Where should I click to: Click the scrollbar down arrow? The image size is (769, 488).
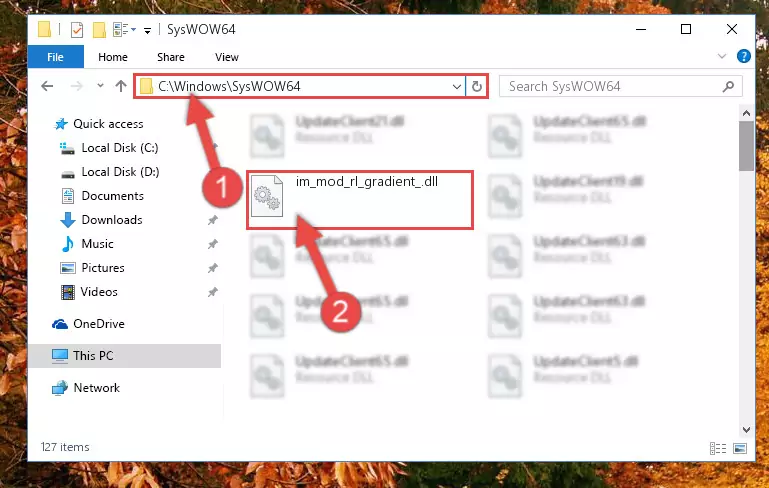pos(746,430)
